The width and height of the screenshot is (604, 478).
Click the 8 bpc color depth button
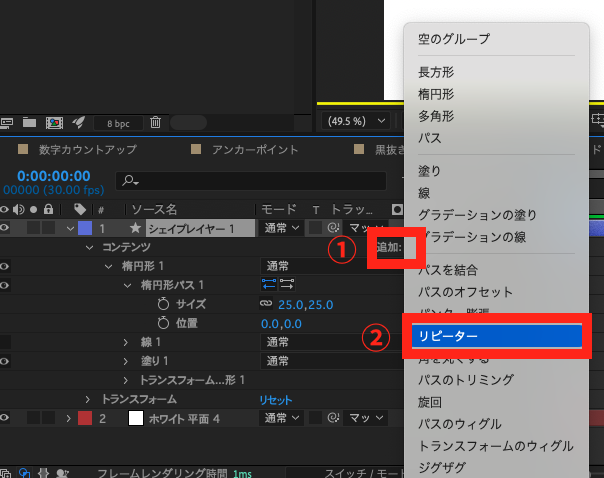pos(118,123)
